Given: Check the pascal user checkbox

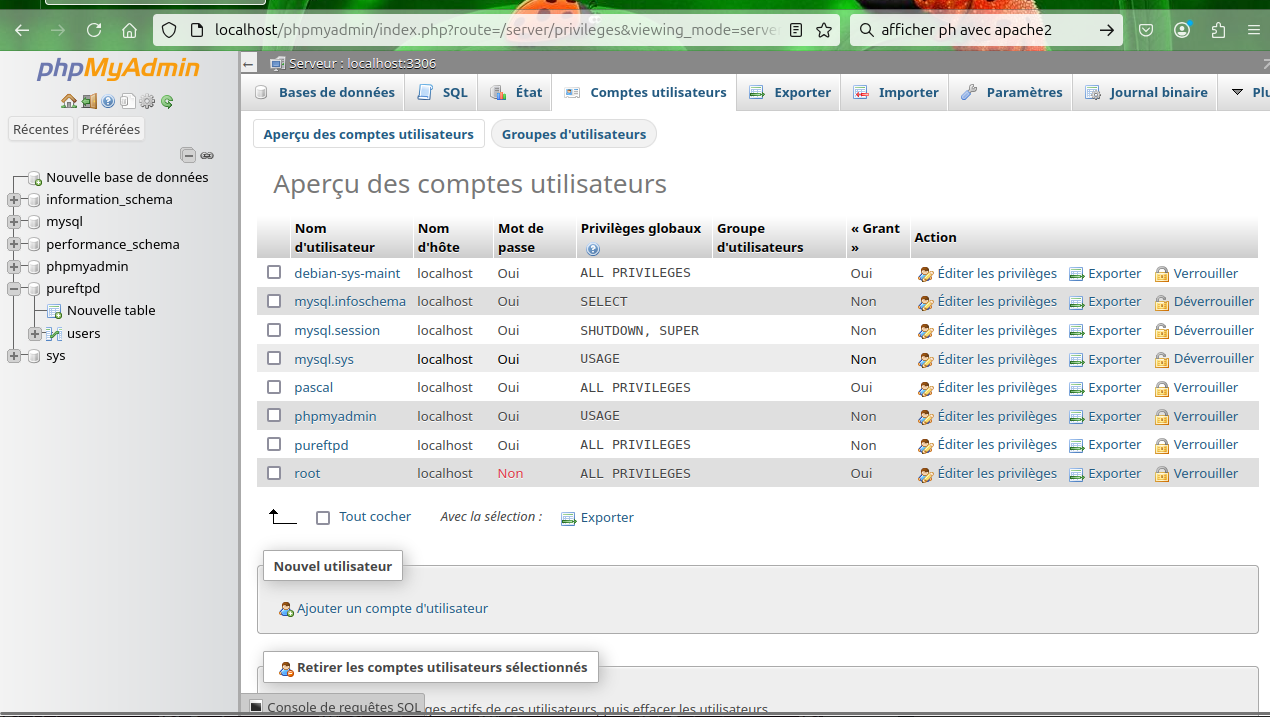Looking at the screenshot, I should [x=274, y=387].
